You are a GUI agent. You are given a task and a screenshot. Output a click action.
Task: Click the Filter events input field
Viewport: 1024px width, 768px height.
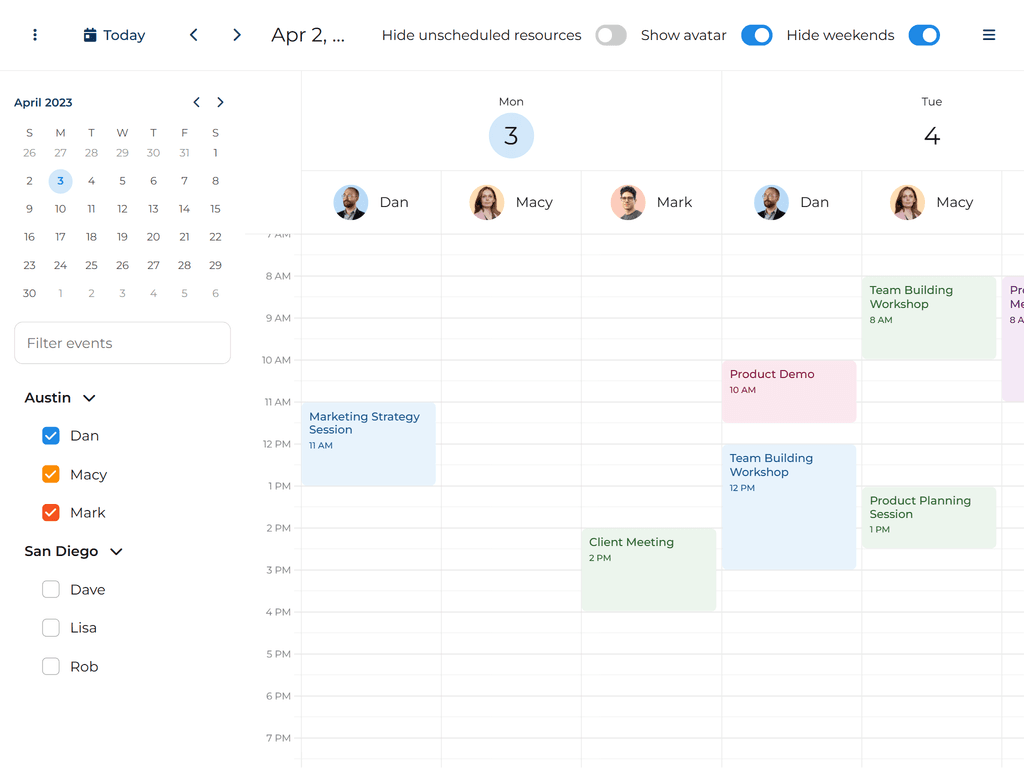pyautogui.click(x=122, y=343)
